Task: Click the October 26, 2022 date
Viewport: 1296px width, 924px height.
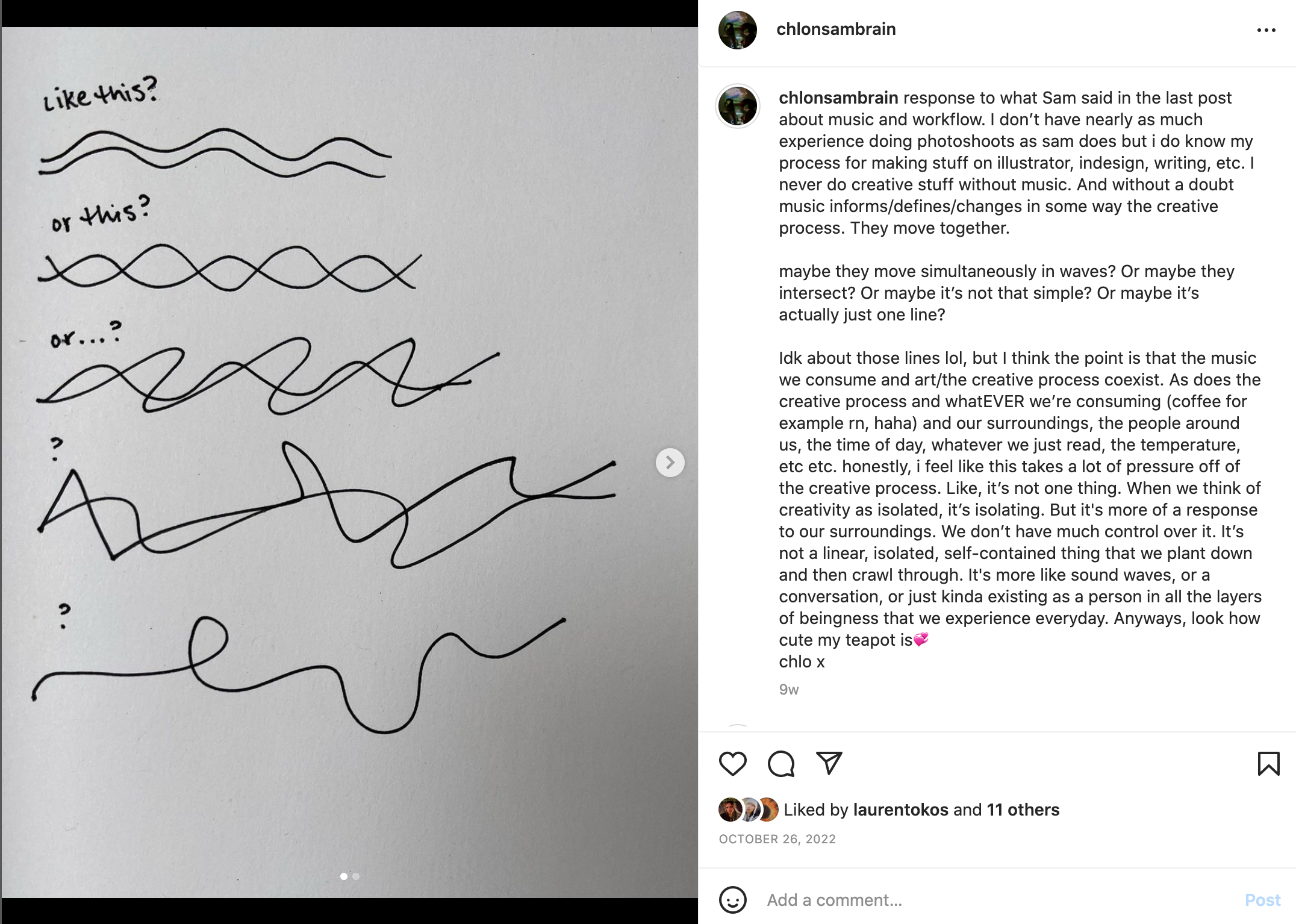Action: click(777, 839)
